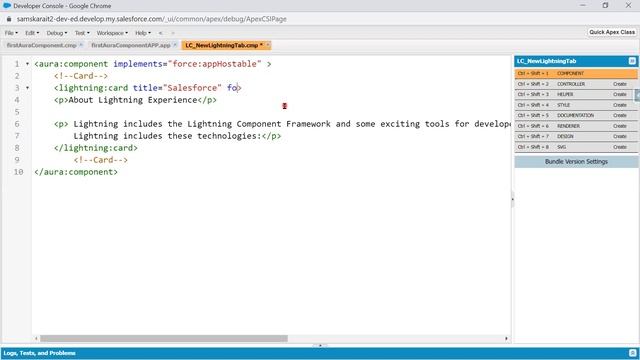
Task: Click the Quick Apex Class button
Action: point(612,32)
